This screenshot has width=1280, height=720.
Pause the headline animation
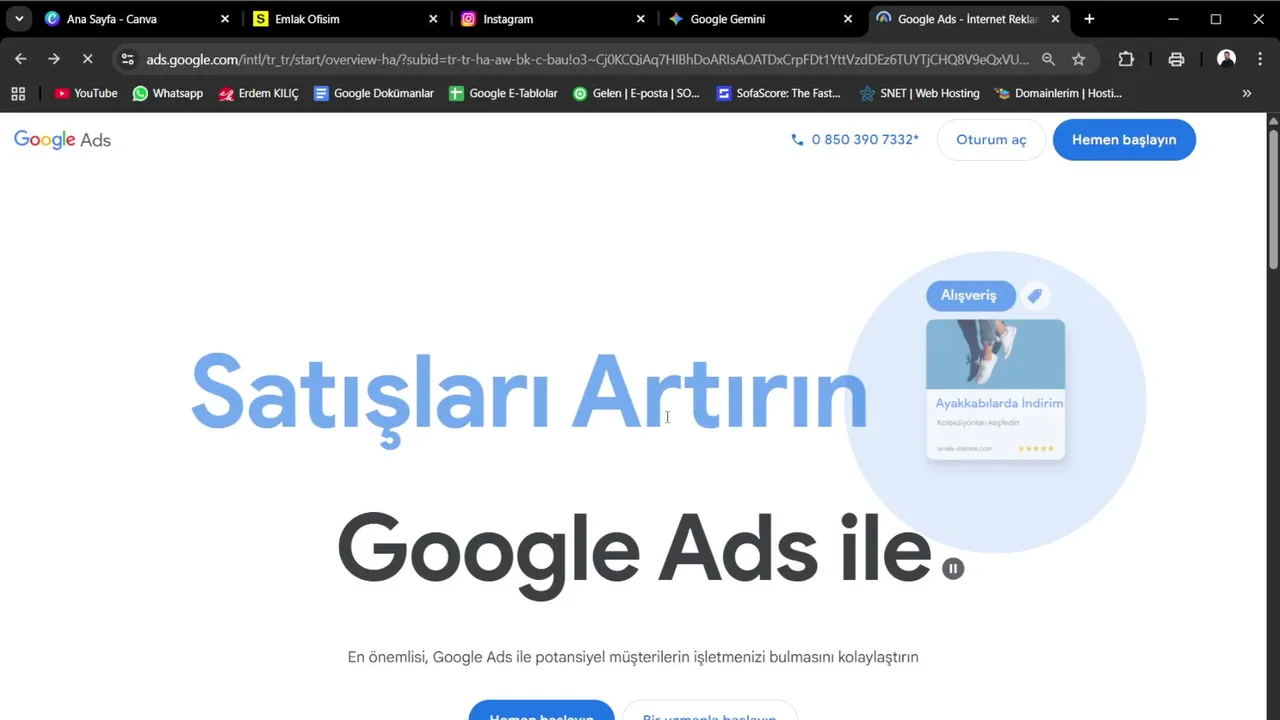point(953,568)
